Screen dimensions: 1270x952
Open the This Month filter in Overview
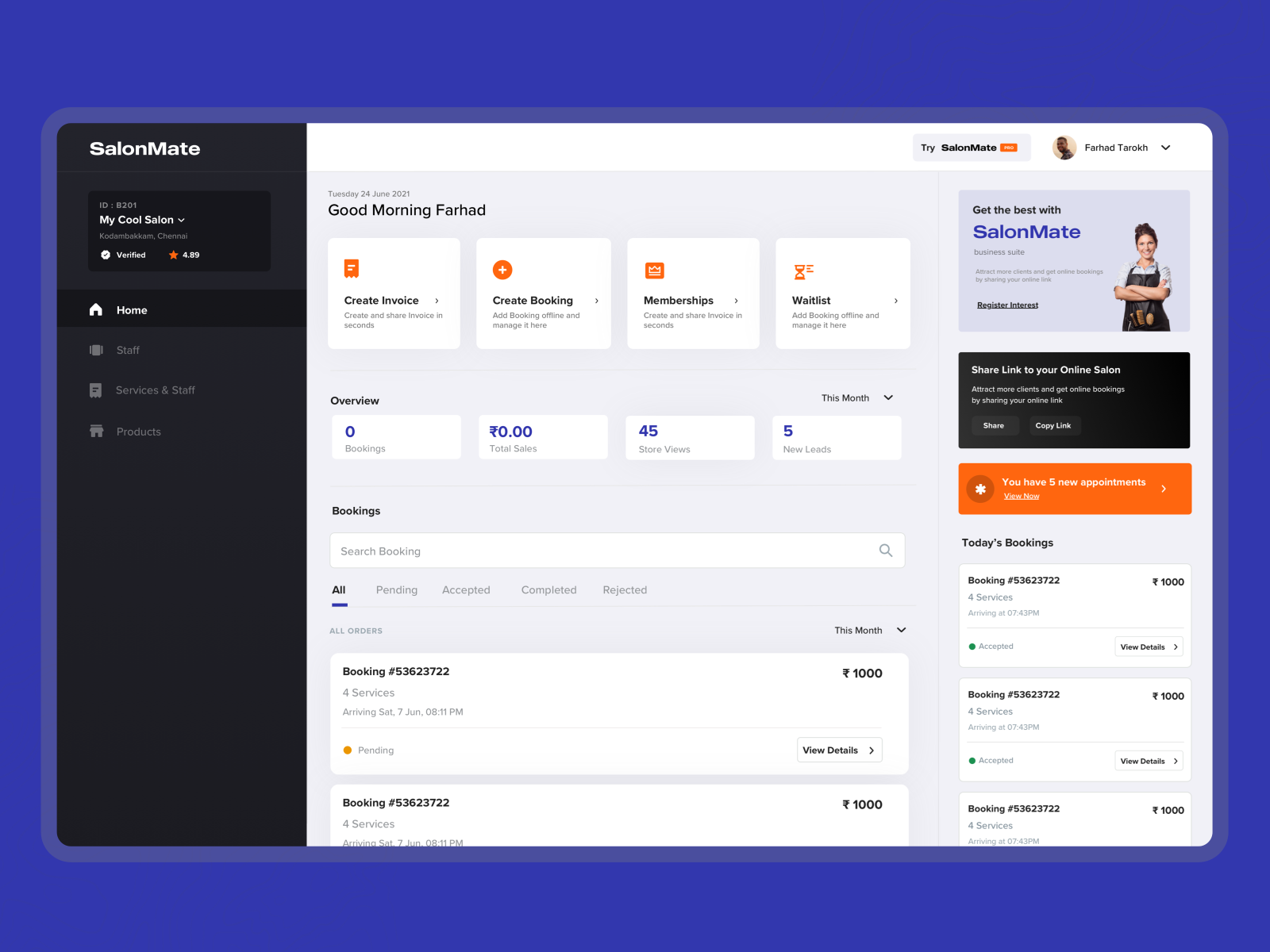click(856, 397)
